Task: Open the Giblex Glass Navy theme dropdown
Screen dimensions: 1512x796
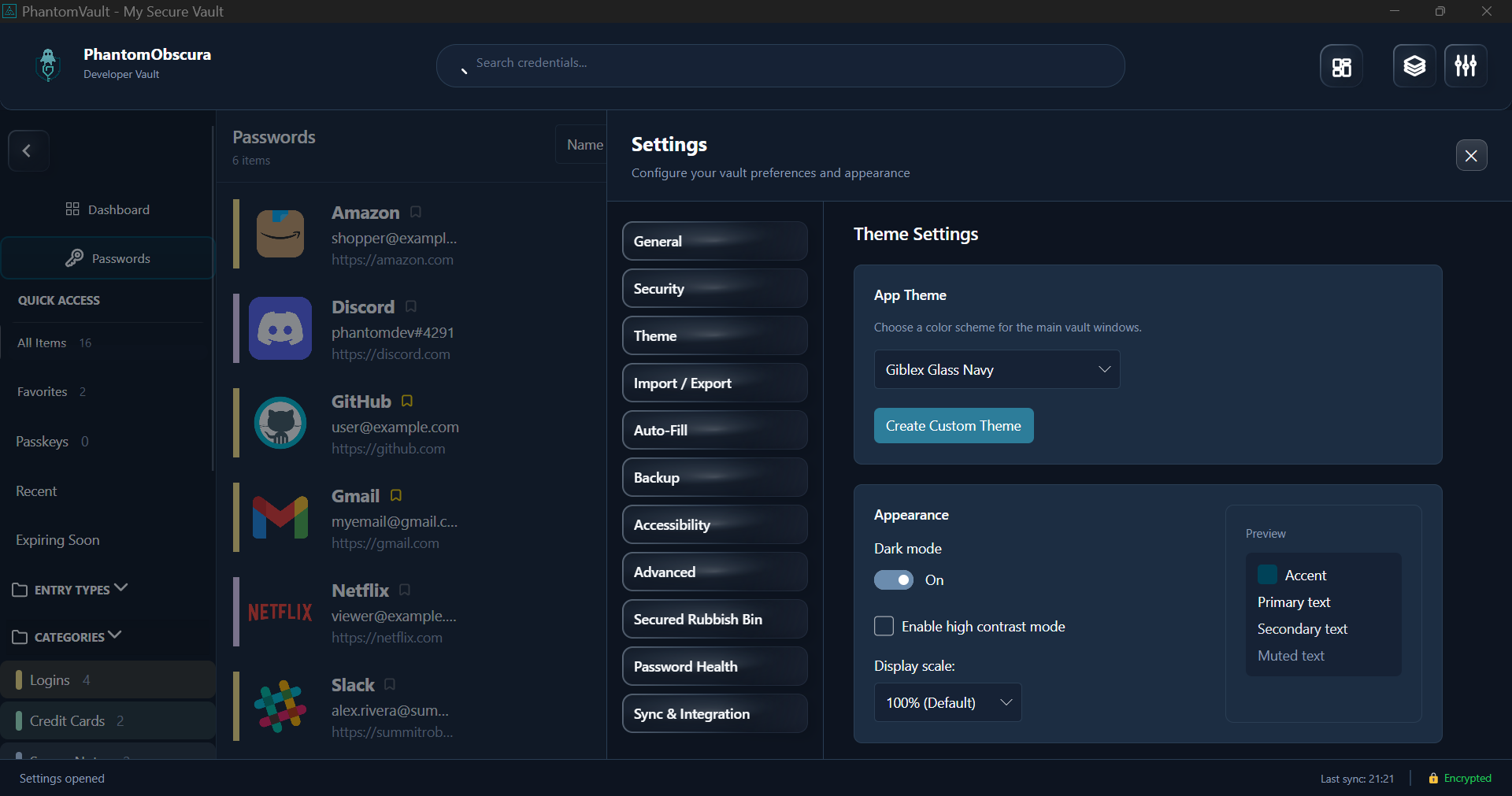Action: click(996, 369)
